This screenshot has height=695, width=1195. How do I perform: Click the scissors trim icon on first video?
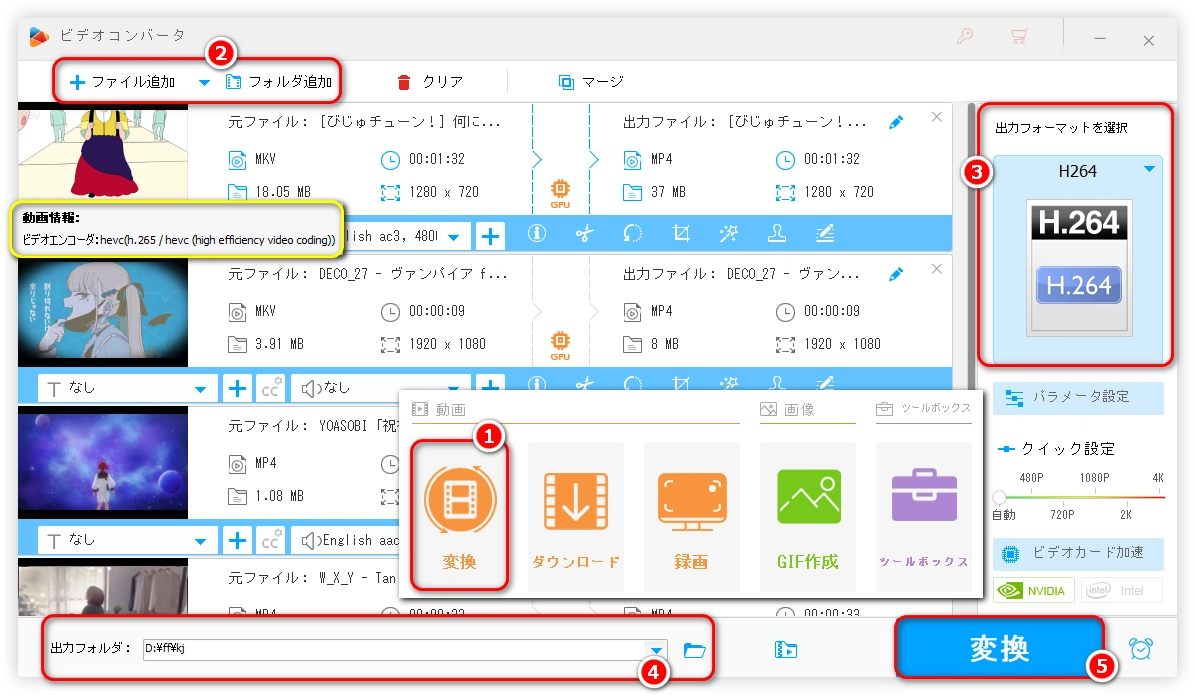584,235
